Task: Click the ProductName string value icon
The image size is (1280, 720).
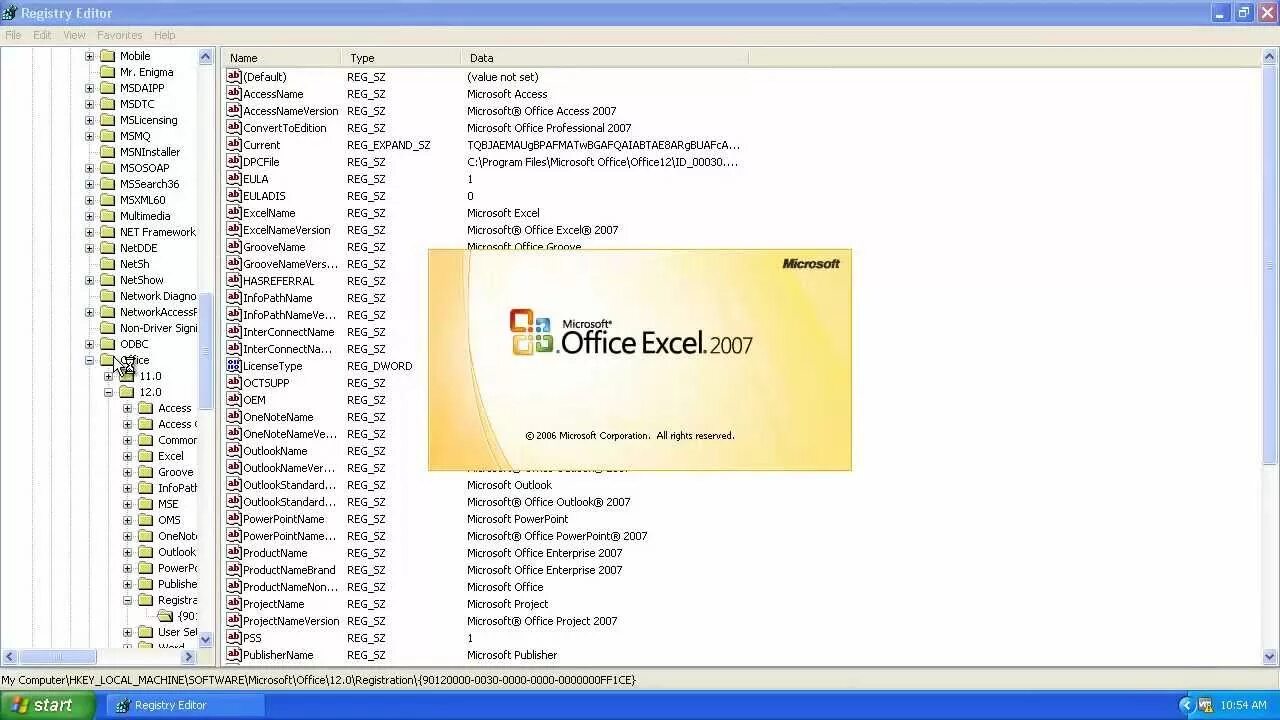Action: pyautogui.click(x=234, y=553)
